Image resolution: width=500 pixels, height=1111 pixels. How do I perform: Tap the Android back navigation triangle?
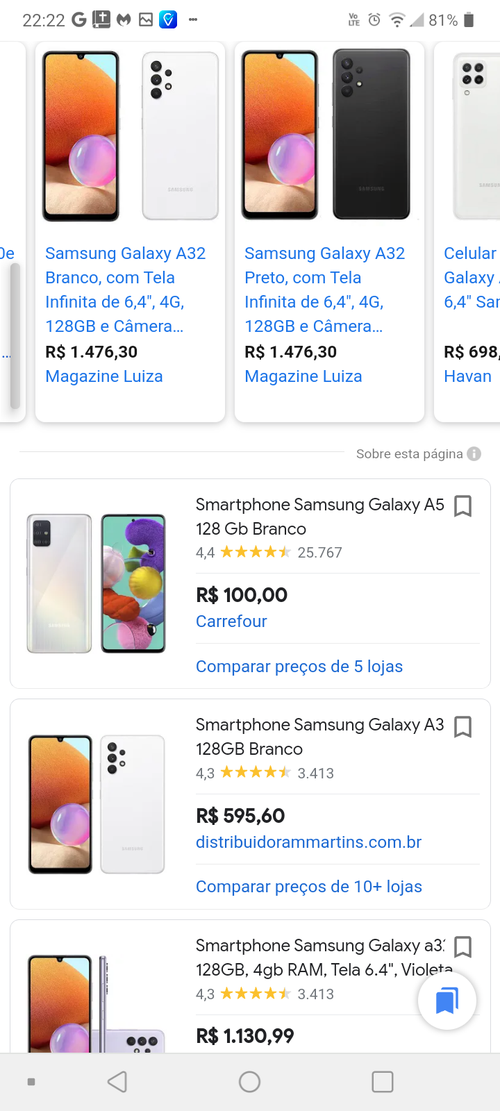tap(117, 1081)
